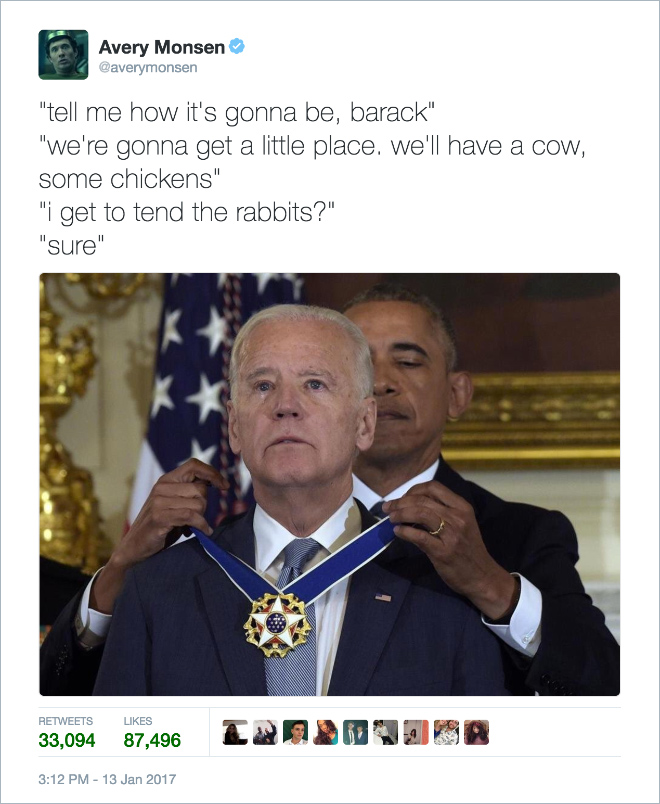Open the 3:12 PM - 13 Jan 2017 timestamp

pyautogui.click(x=107, y=779)
